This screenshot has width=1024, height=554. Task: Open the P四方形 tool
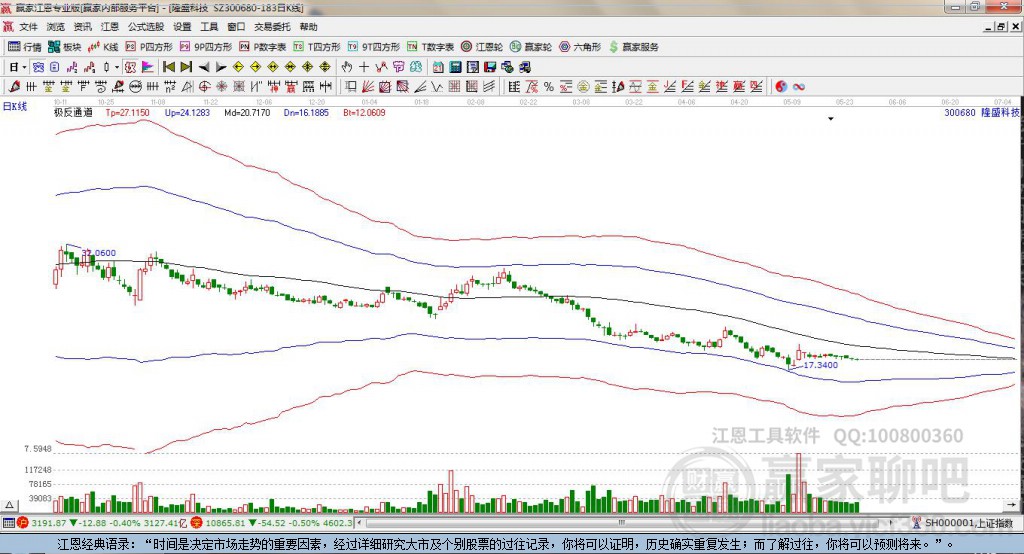(149, 47)
